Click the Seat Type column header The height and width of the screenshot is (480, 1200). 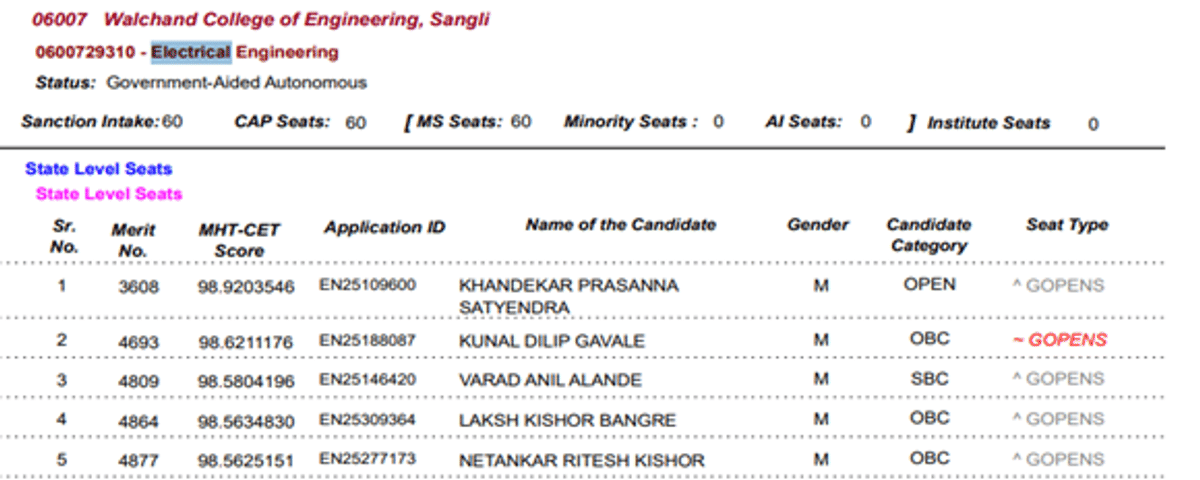point(1067,225)
